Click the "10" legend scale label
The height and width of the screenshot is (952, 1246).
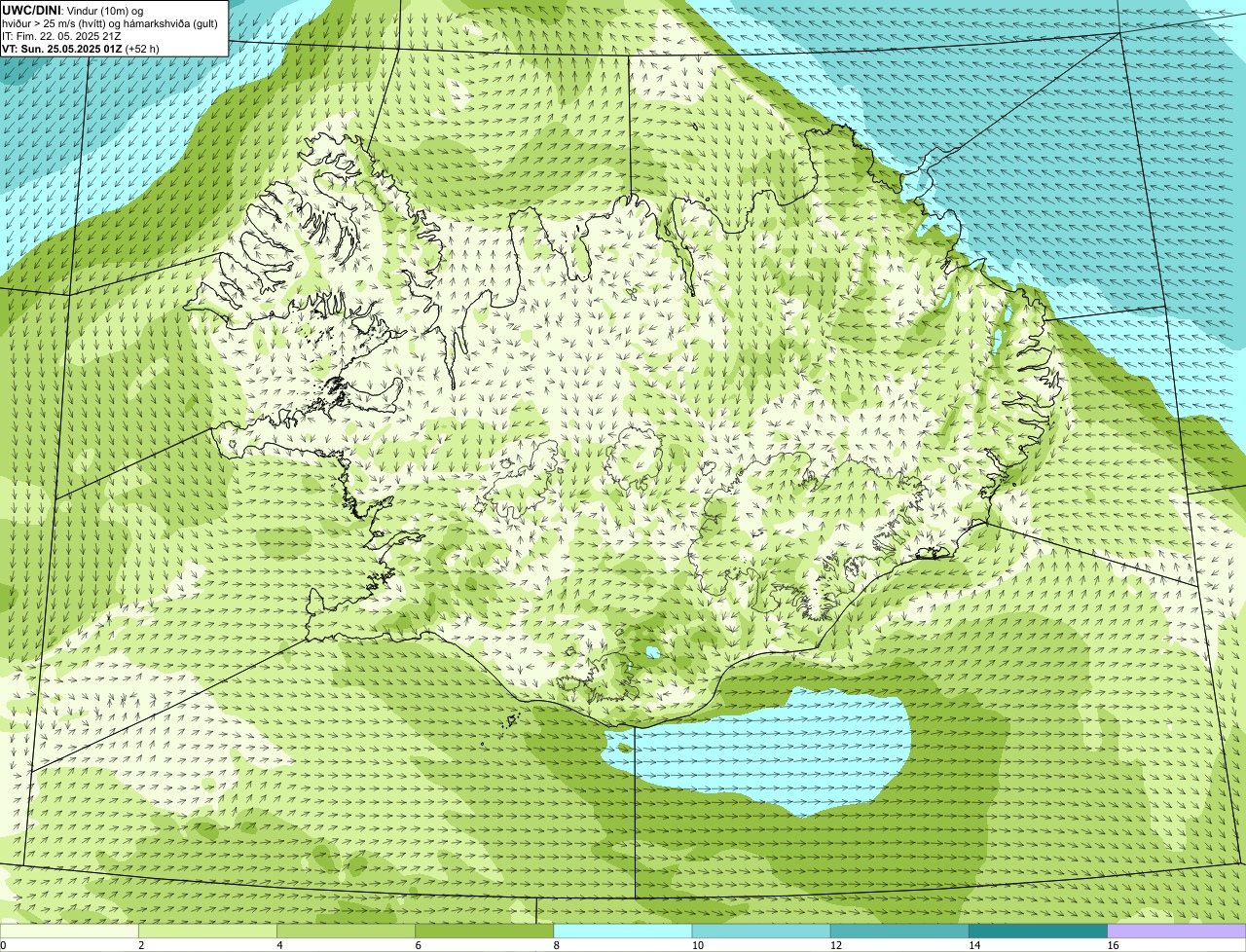698,945
